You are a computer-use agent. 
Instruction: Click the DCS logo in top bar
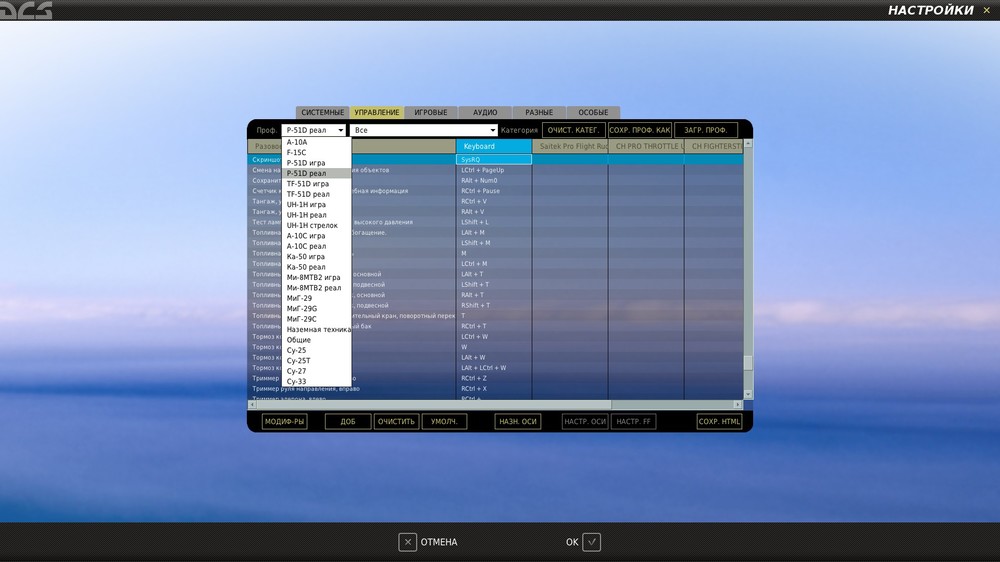tap(26, 10)
